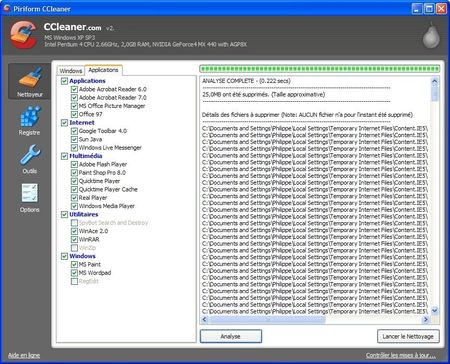Toggle the Google Toolbar 4.0 checkbox
The width and height of the screenshot is (450, 364).
tap(74, 131)
